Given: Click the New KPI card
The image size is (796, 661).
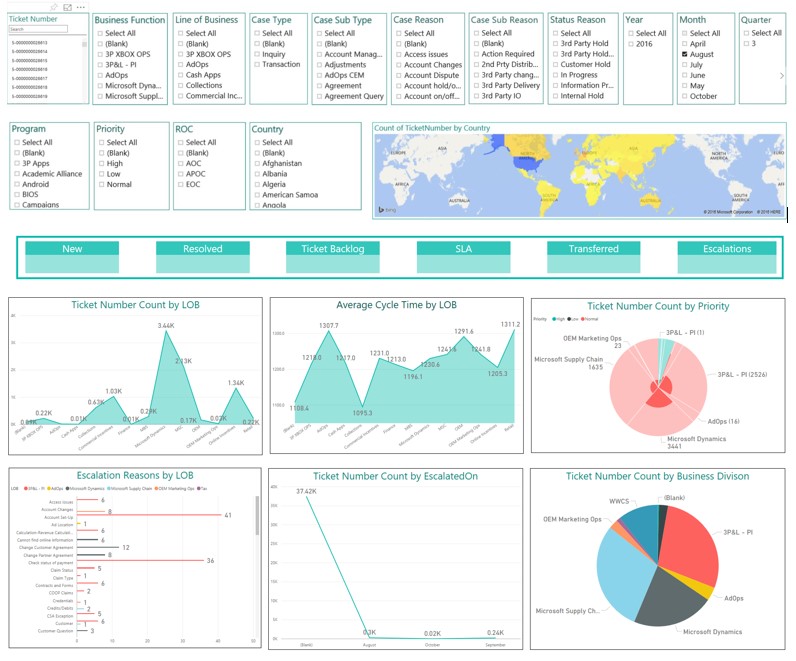Looking at the screenshot, I should click(72, 257).
